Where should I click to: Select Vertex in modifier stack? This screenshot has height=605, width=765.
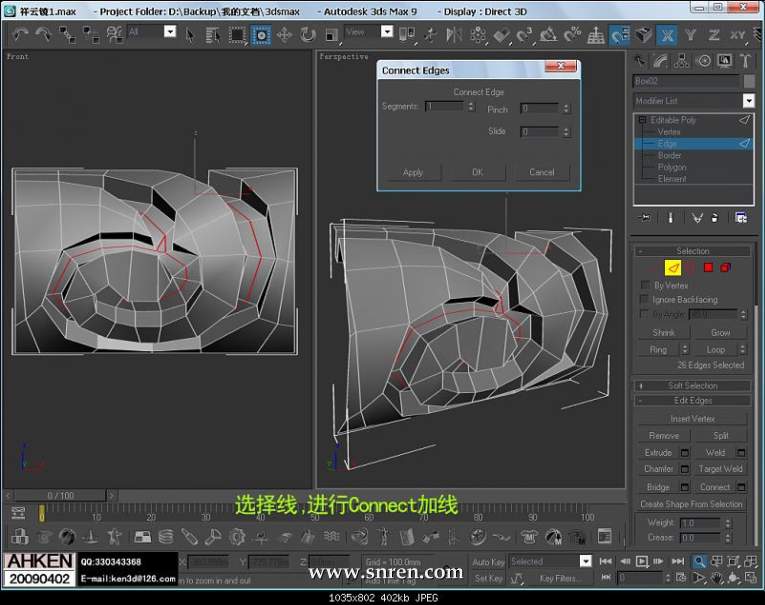tap(669, 132)
